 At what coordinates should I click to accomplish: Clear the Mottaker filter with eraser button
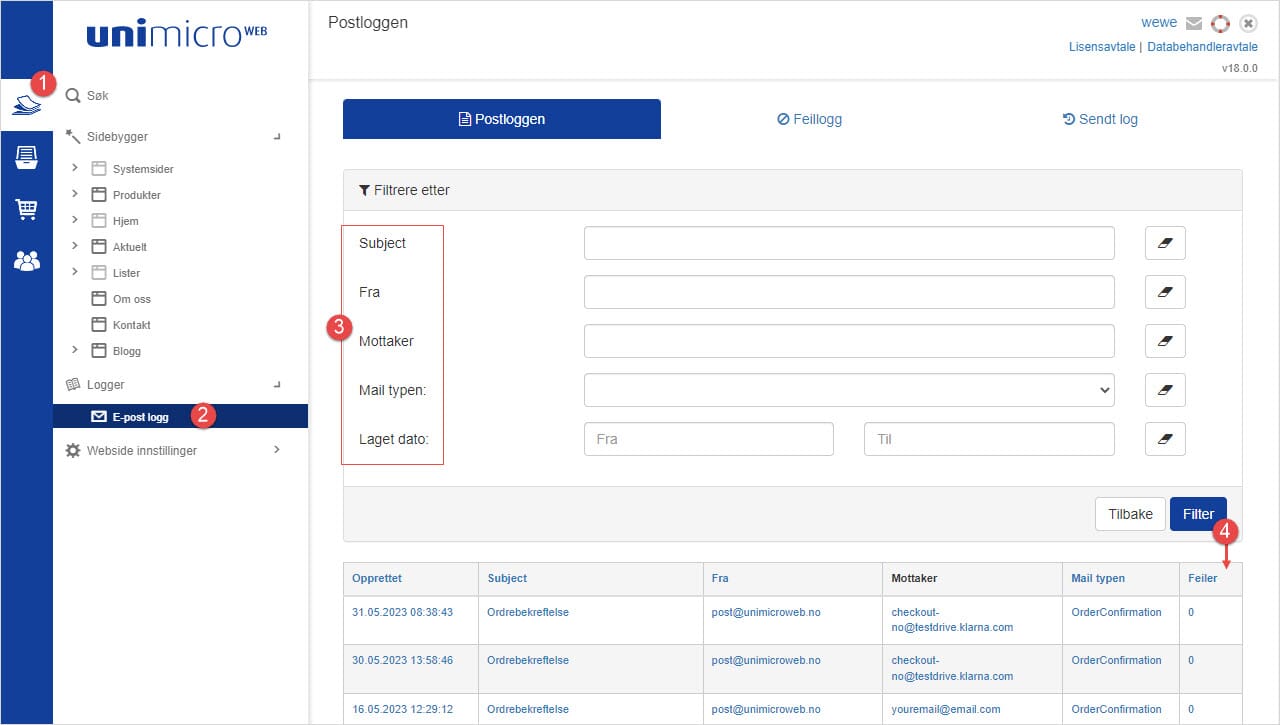[1165, 341]
